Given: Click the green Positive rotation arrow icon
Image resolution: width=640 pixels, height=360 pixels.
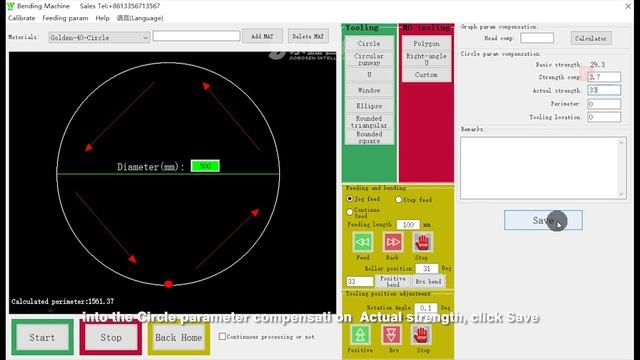Looking at the screenshot, I should 360,335.
